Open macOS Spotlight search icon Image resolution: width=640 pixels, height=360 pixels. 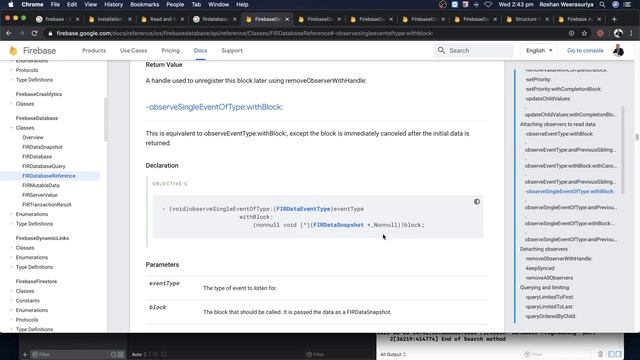602,4
